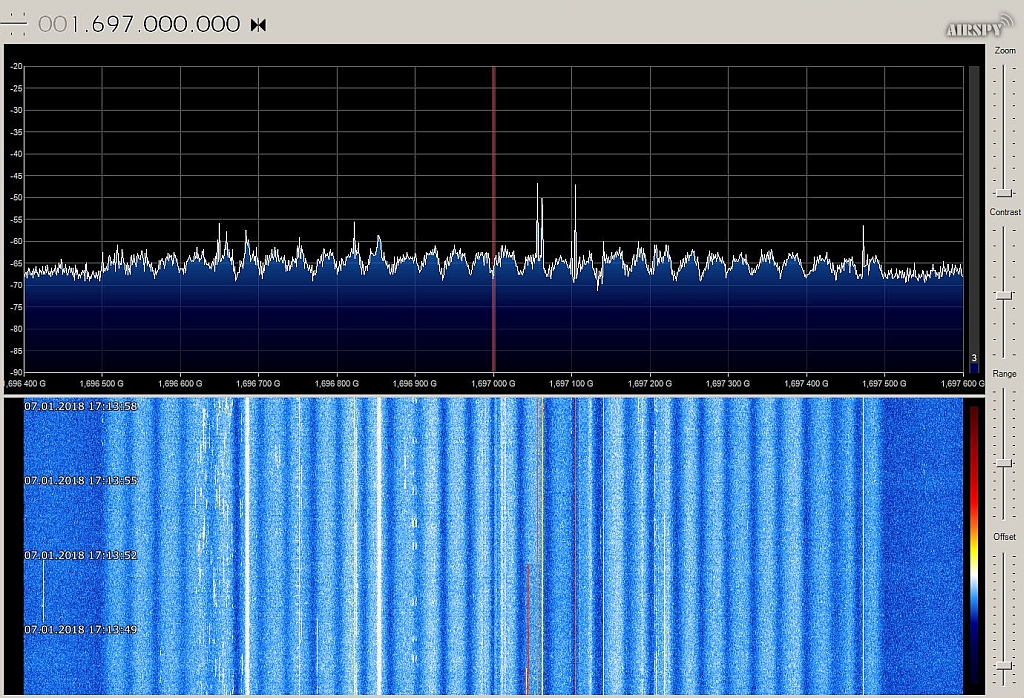The width and height of the screenshot is (1024, 698).
Task: Click the last 000 digits of frequency
Action: 213,25
